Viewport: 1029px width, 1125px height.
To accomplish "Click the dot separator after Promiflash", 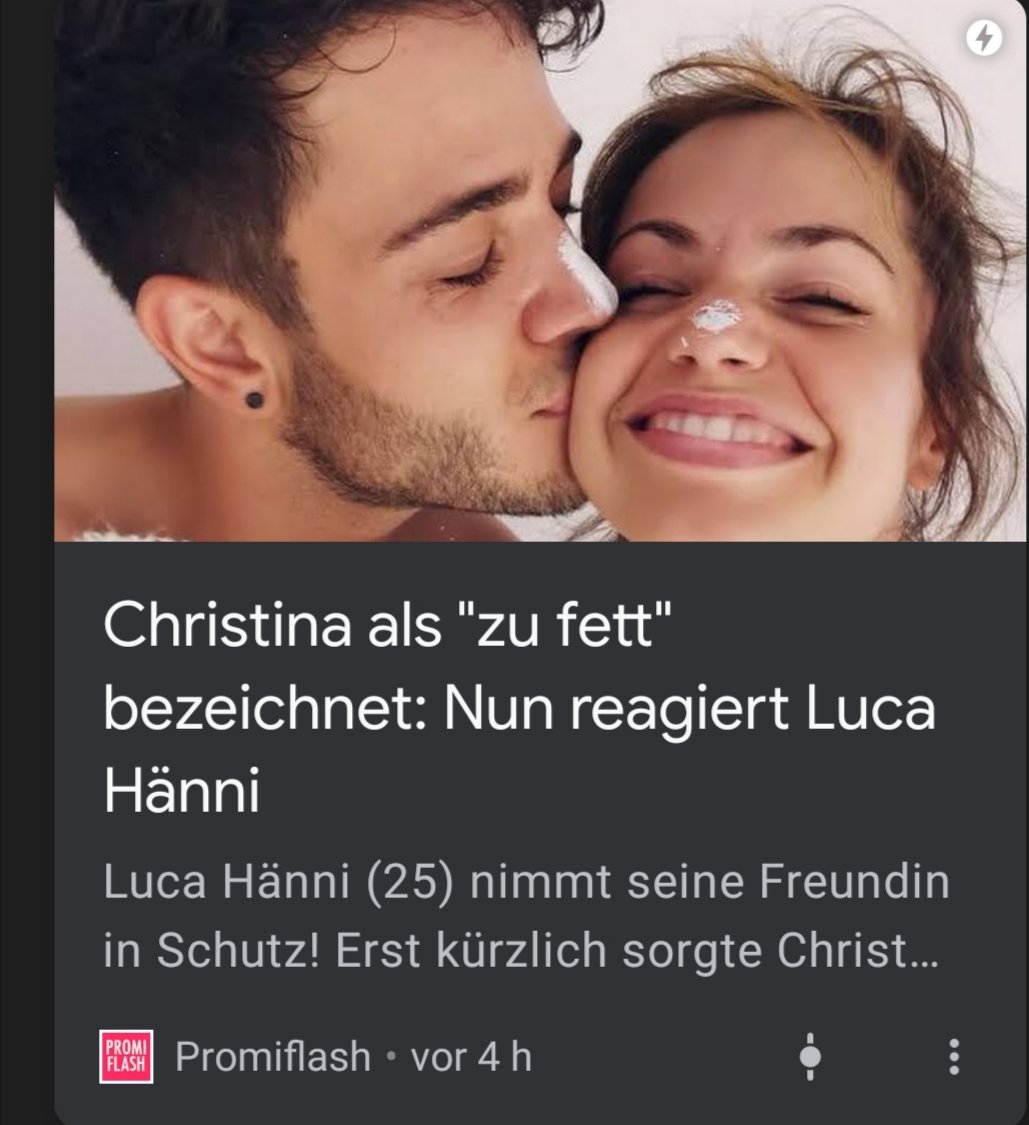I will 390,1057.
